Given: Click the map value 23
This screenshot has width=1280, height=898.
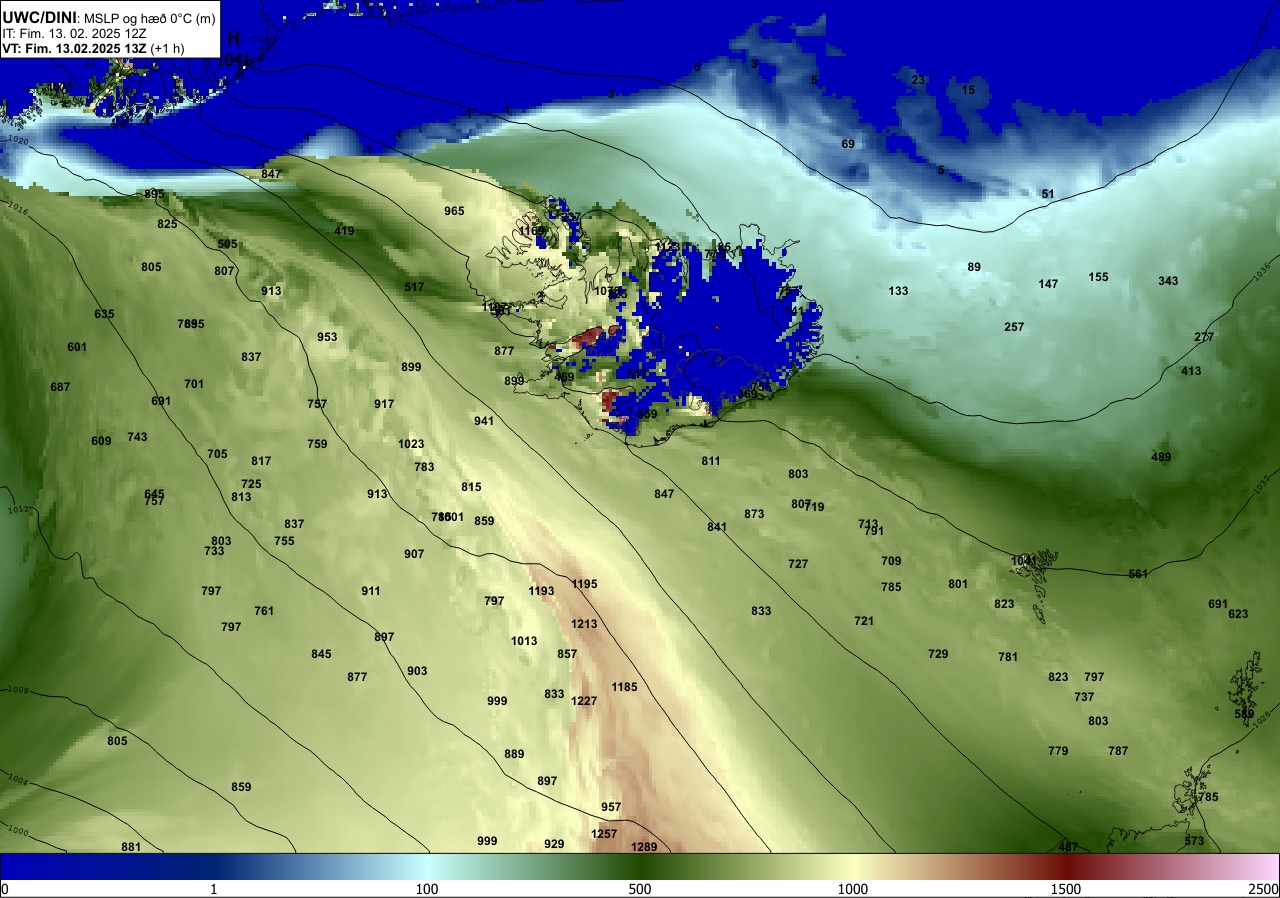Looking at the screenshot, I should (918, 80).
